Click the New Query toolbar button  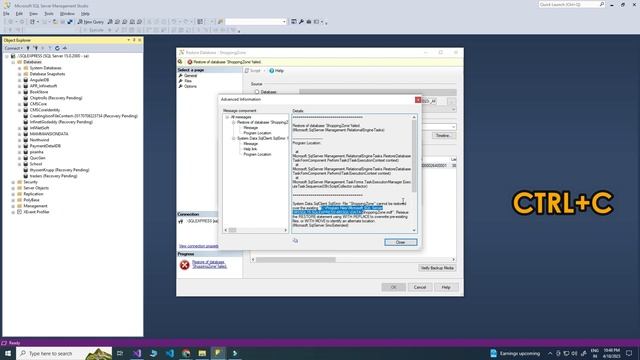coord(90,22)
